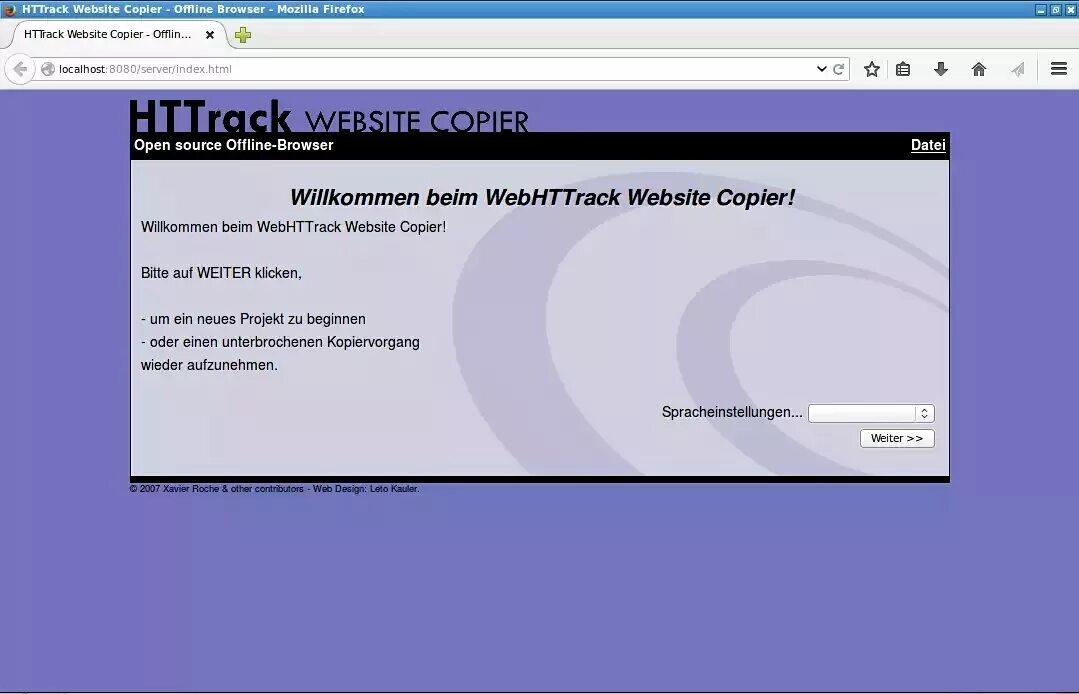
Task: Minimize the Firefox window
Action: pyautogui.click(x=1040, y=10)
